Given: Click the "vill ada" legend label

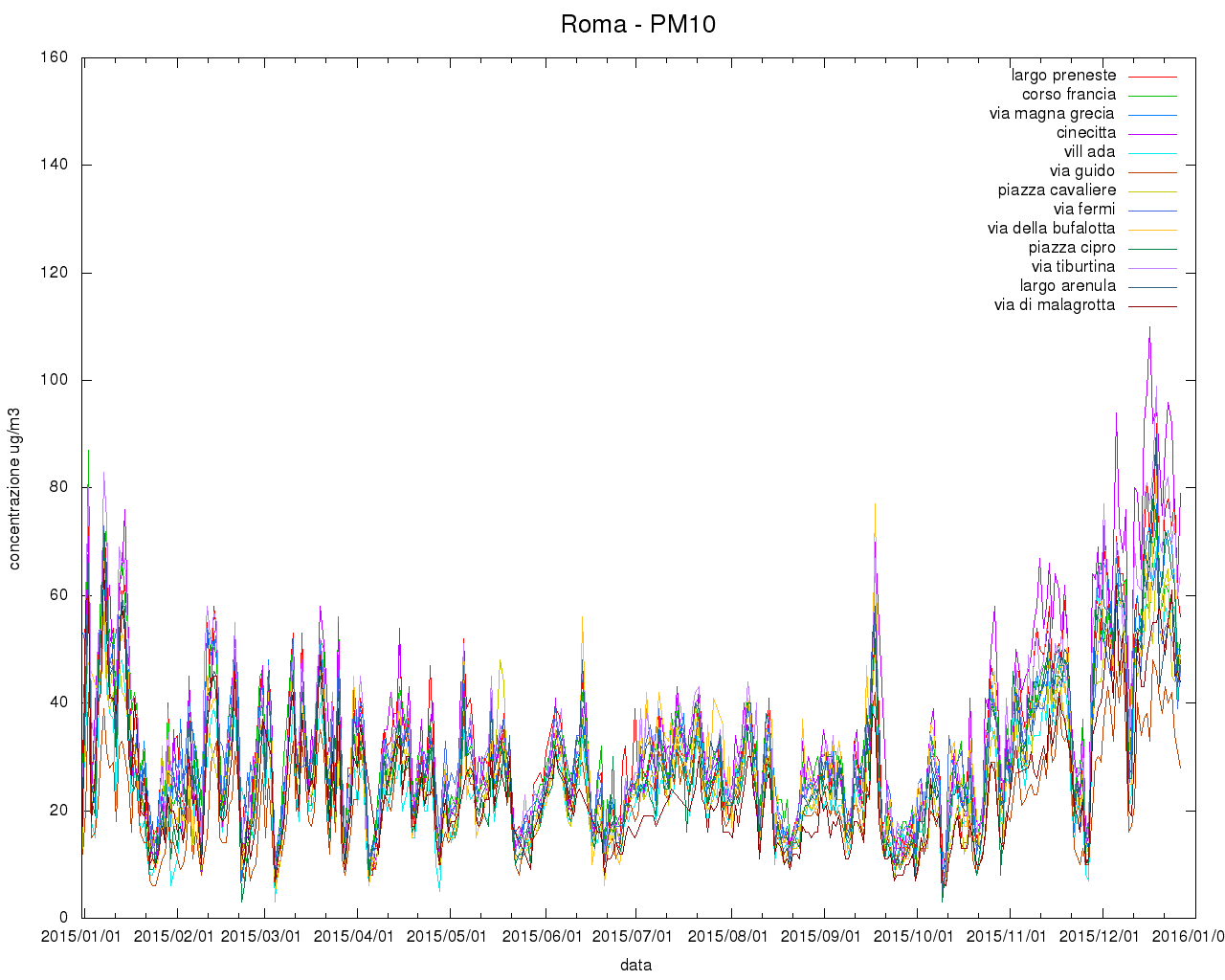Looking at the screenshot, I should click(1089, 151).
